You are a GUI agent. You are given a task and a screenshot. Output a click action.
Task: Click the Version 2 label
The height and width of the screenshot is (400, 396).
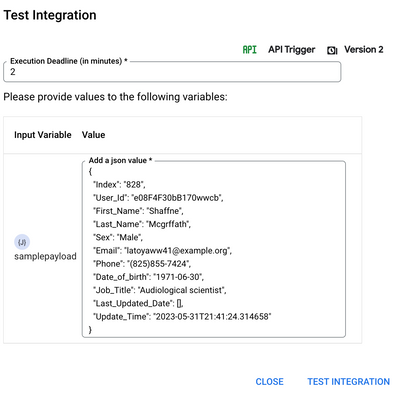364,50
